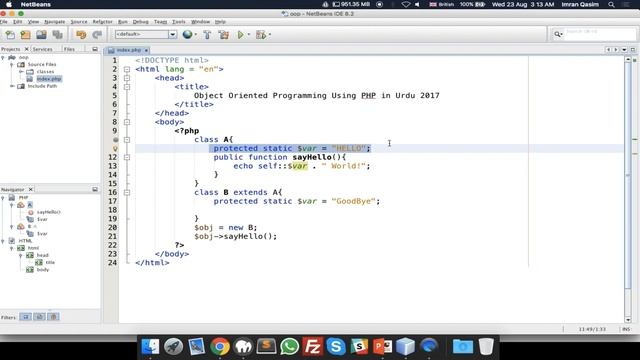Click the lightbulb hint icon in gutter
The height and width of the screenshot is (360, 640).
pos(116,149)
